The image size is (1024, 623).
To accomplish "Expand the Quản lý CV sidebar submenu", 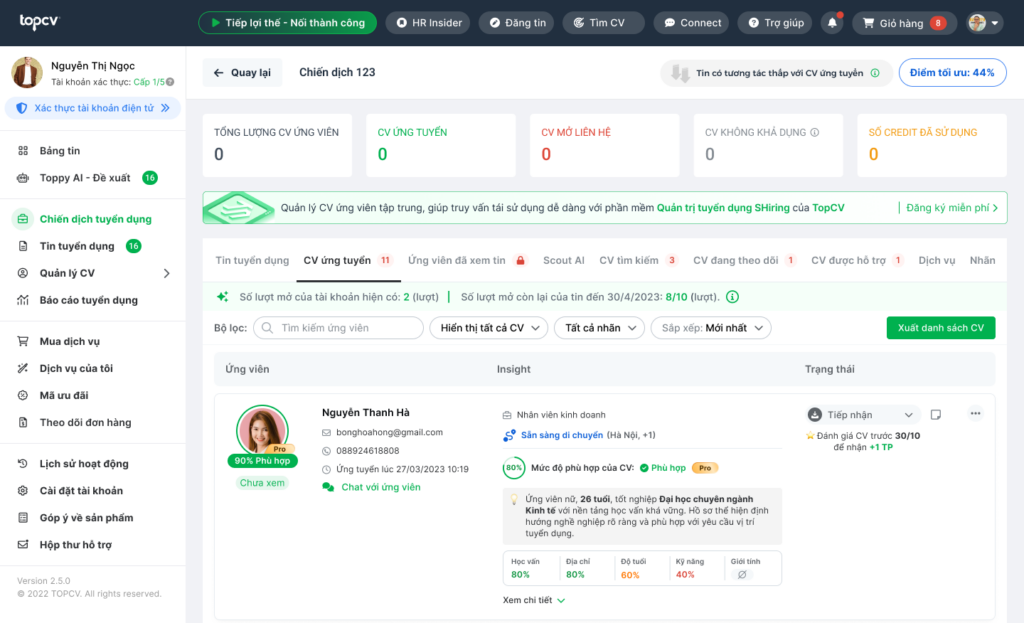I will [x=167, y=273].
